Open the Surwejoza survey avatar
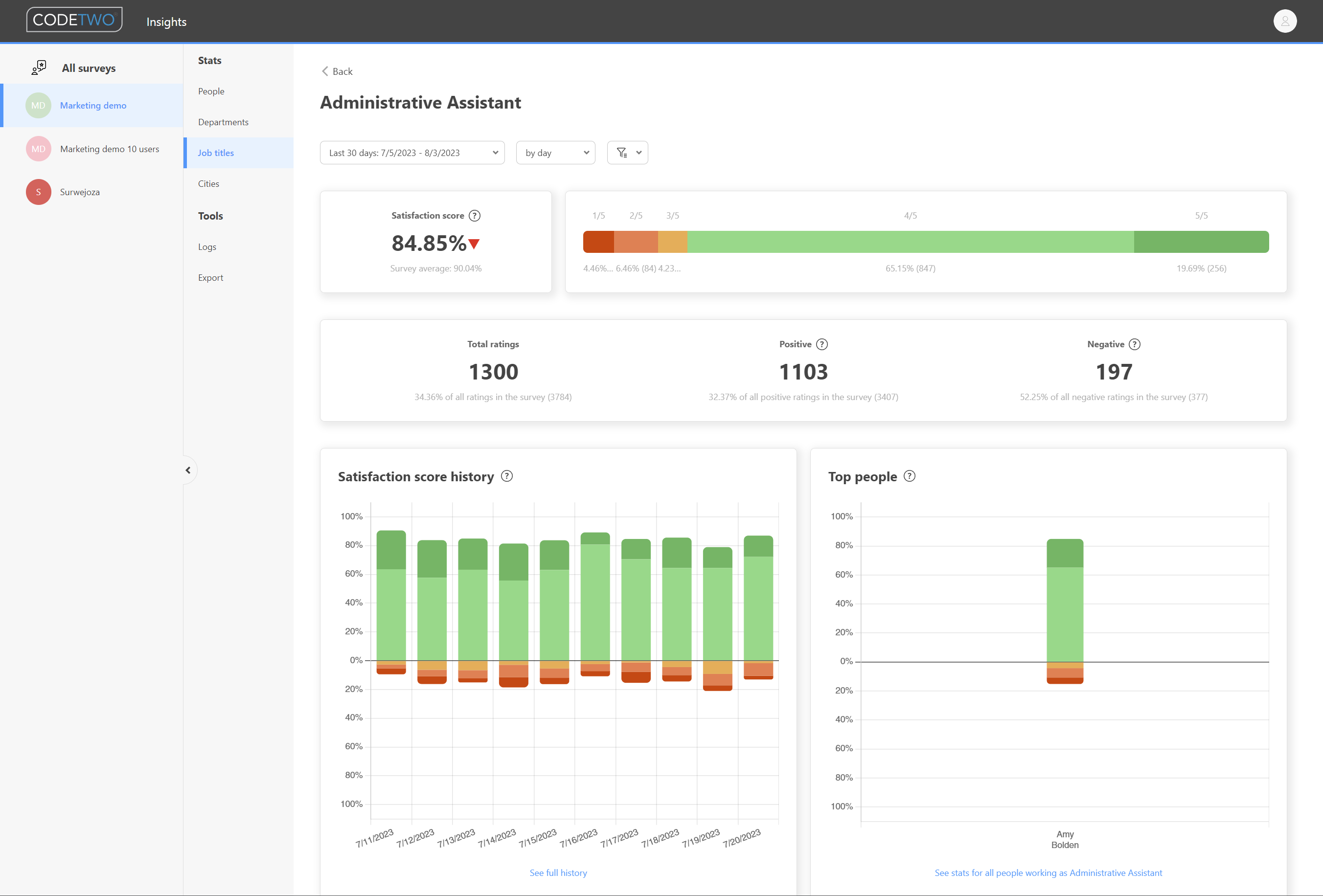1323x896 pixels. (x=38, y=192)
